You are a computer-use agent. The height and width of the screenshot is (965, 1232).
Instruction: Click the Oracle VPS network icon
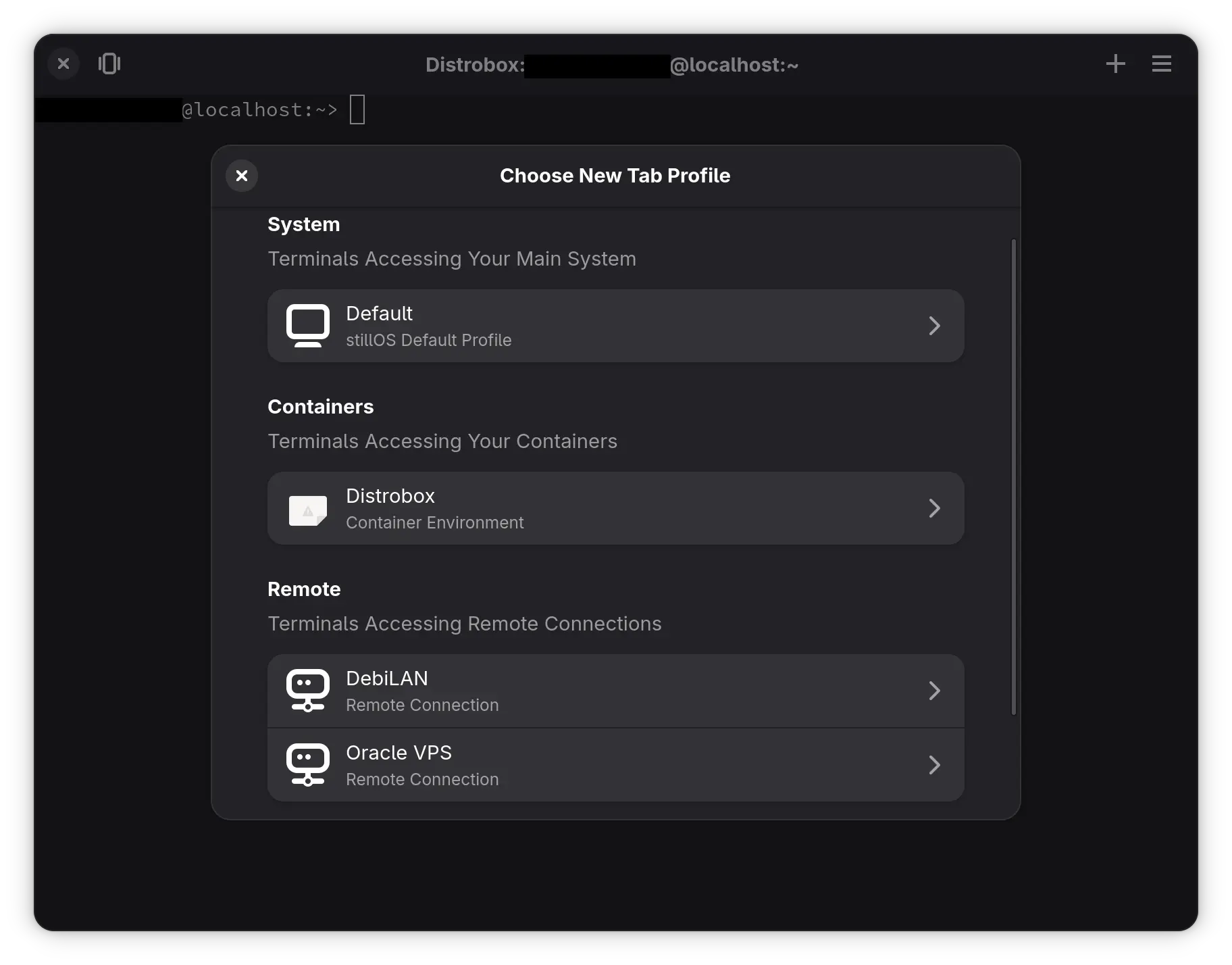[308, 765]
